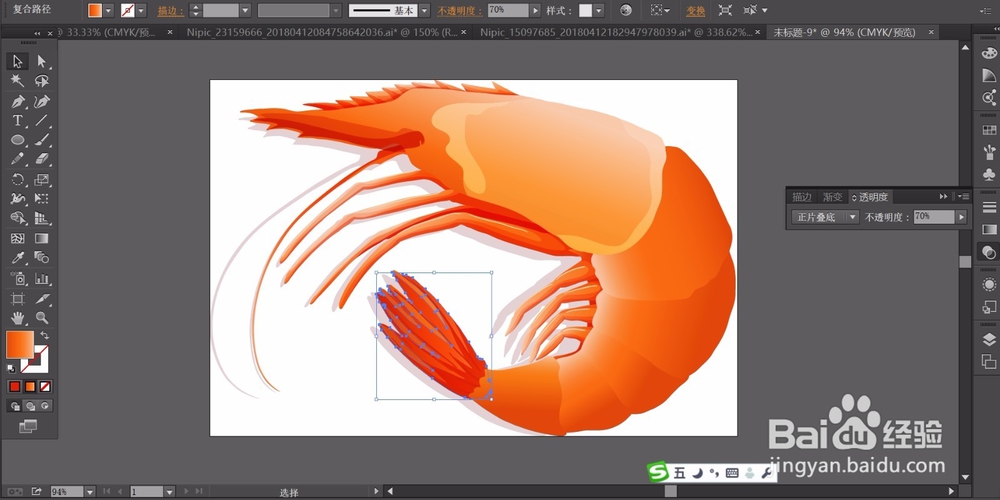Viewport: 1000px width, 500px height.
Task: Expand transparency panel opacity arrow
Action: click(x=960, y=217)
